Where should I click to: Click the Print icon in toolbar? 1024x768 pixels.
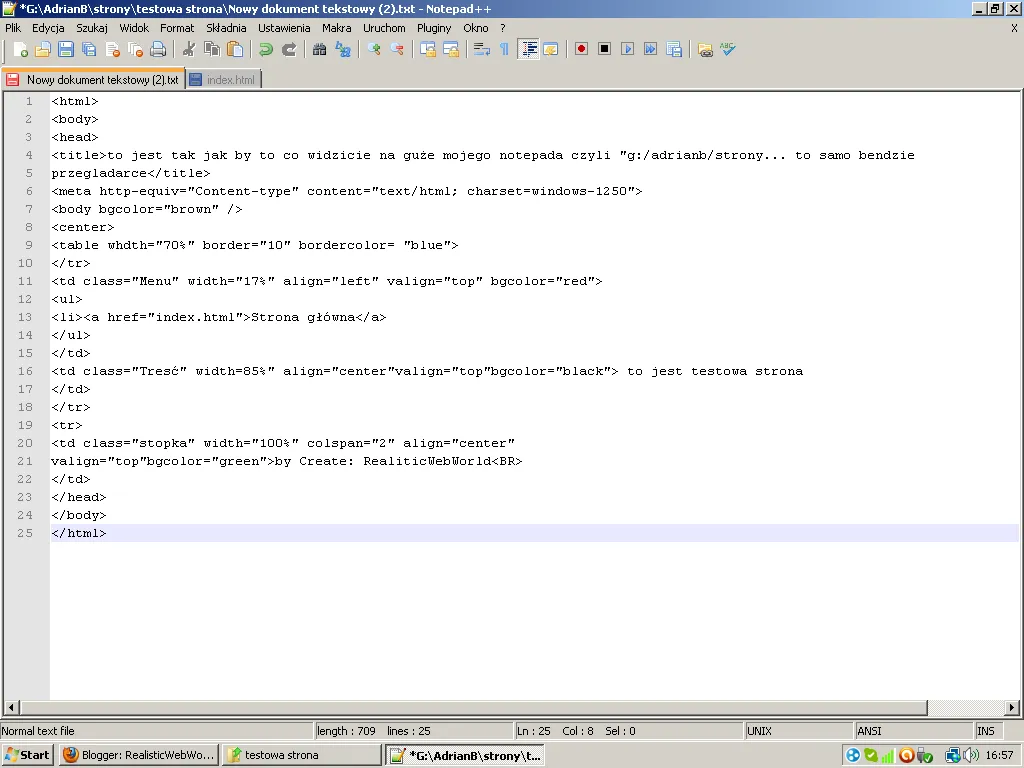[x=158, y=50]
